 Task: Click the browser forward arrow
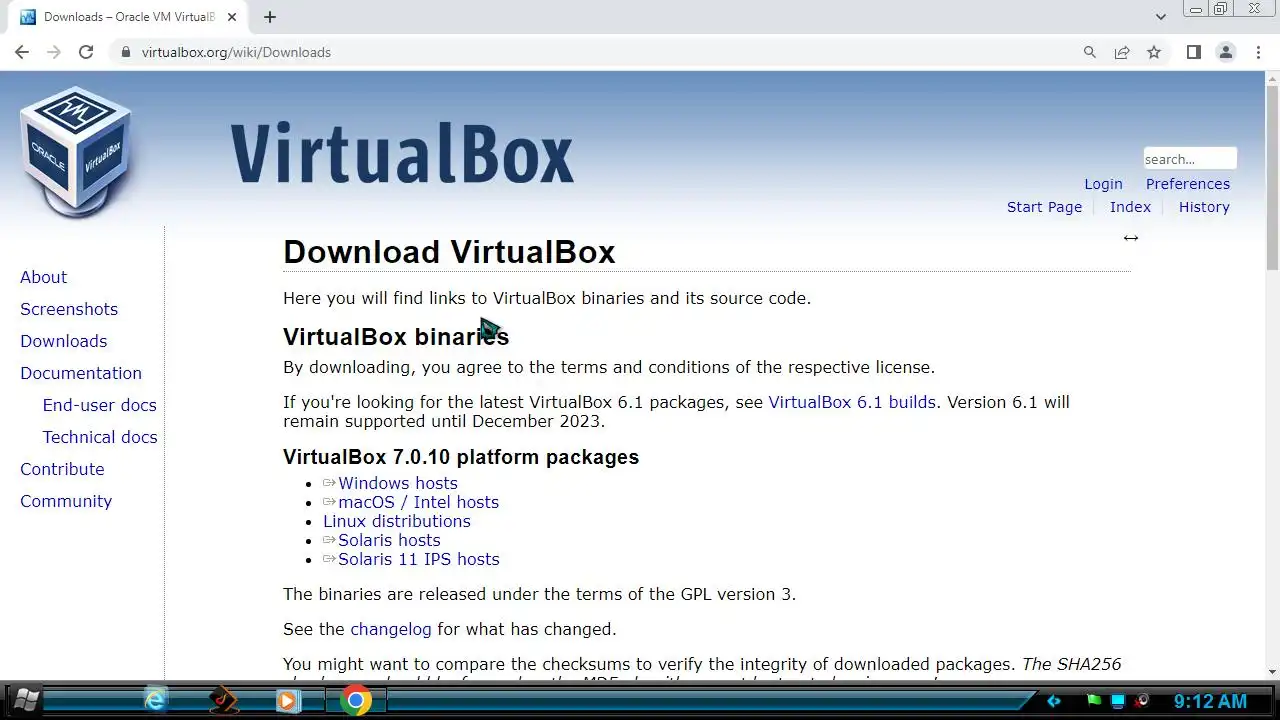(54, 52)
